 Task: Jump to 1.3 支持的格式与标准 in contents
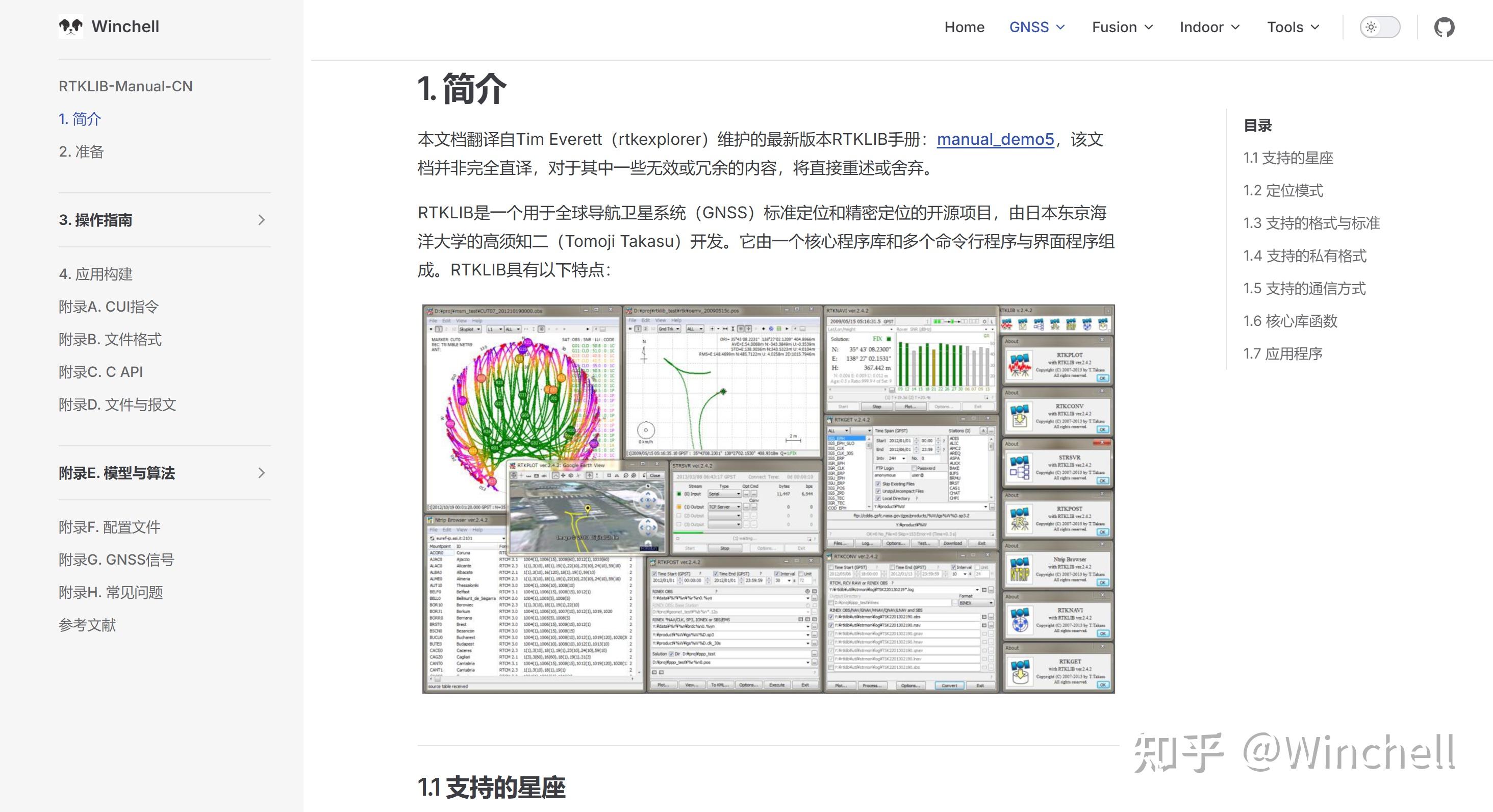1311,223
